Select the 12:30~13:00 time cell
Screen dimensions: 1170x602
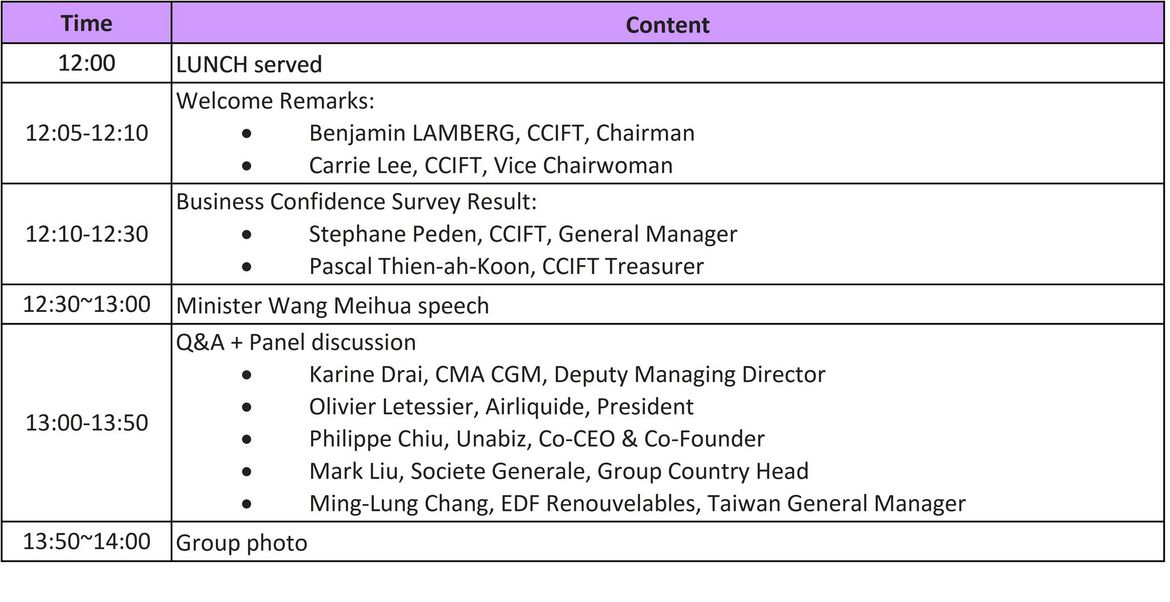[86, 305]
